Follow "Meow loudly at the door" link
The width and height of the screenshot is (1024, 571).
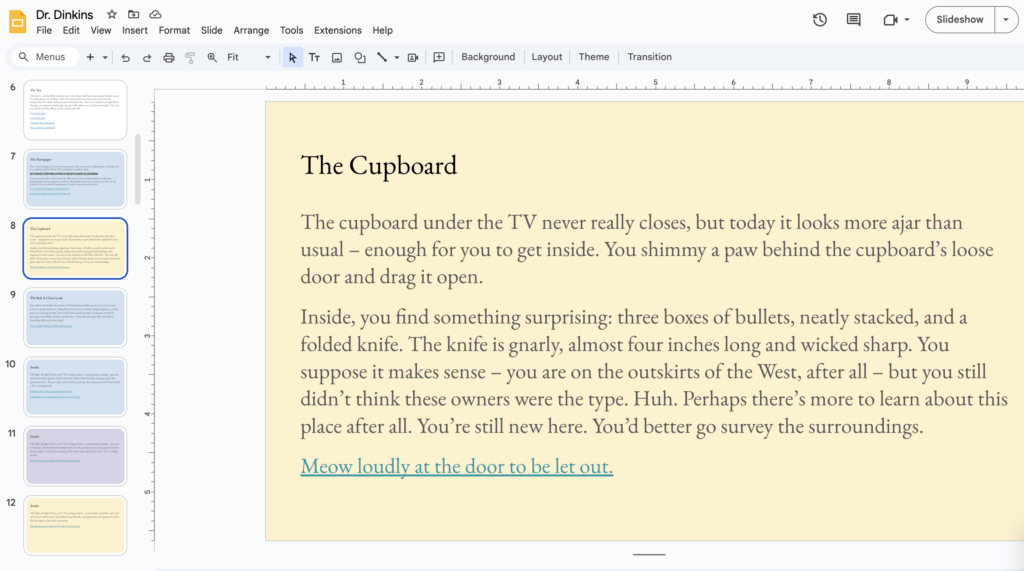[x=456, y=467]
